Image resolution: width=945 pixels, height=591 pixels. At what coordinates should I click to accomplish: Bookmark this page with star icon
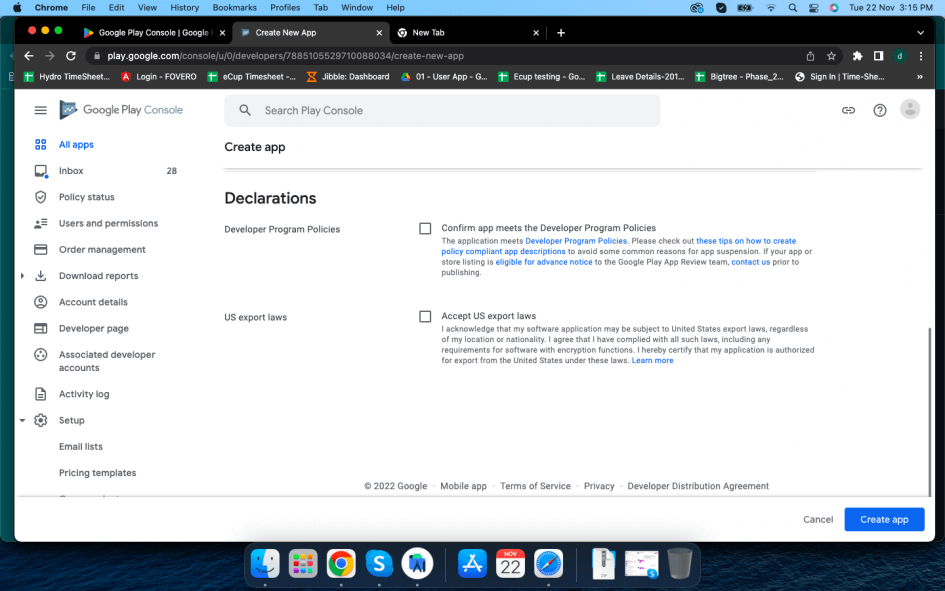[x=831, y=56]
